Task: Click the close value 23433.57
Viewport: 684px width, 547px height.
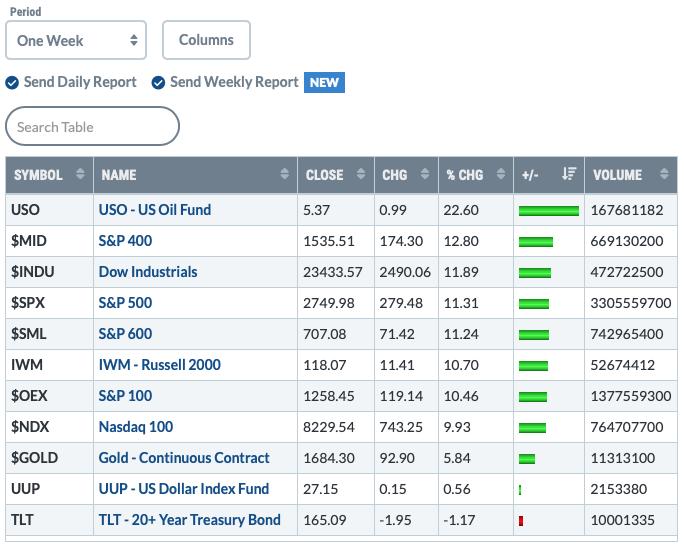Action: tap(333, 272)
